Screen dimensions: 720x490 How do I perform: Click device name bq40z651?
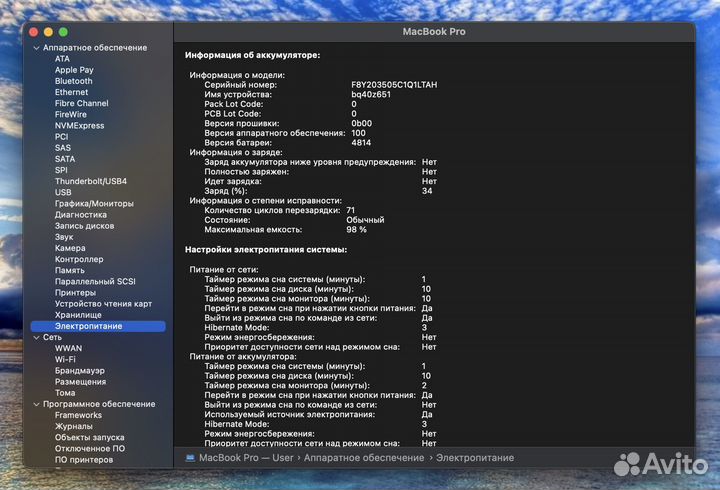click(x=371, y=95)
